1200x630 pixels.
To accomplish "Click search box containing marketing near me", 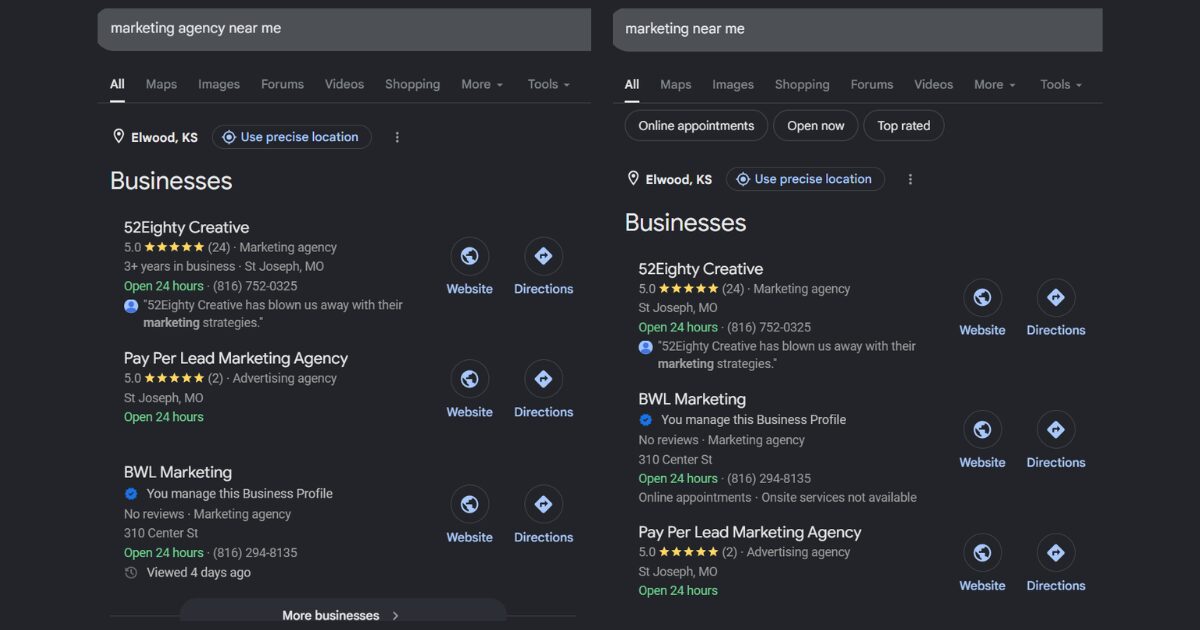I will tap(858, 29).
